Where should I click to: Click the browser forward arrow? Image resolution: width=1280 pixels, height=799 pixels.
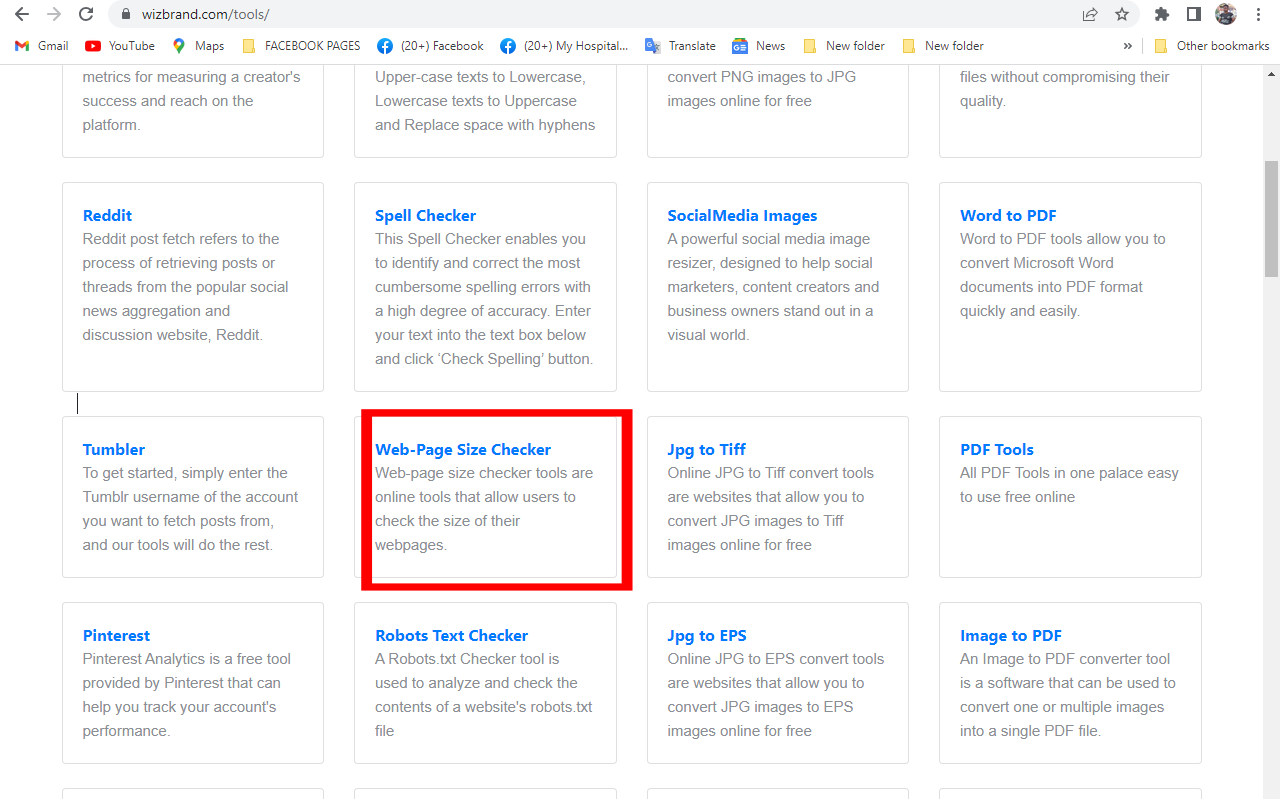pos(54,14)
